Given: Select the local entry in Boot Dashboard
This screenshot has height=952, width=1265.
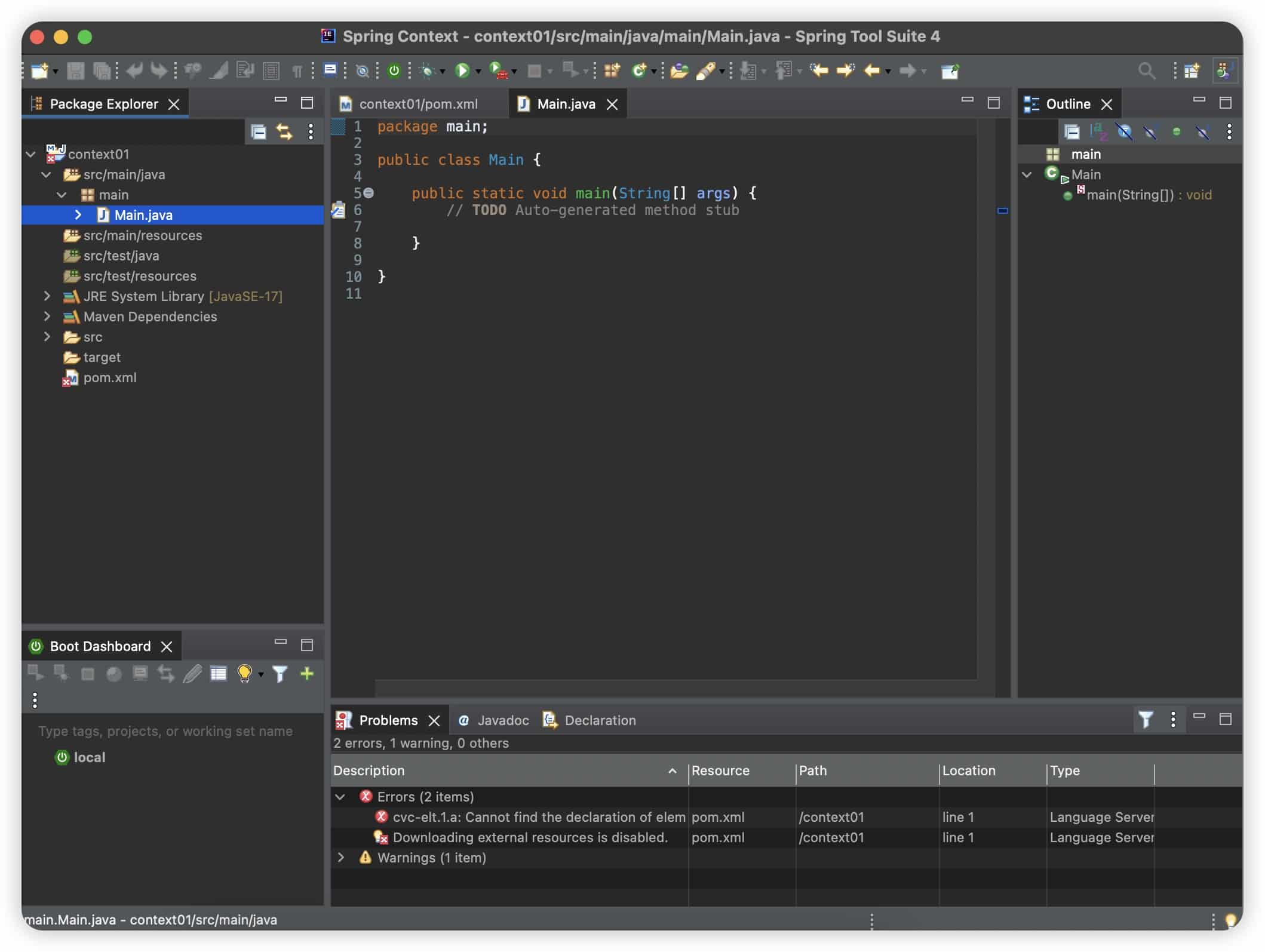Looking at the screenshot, I should (89, 757).
